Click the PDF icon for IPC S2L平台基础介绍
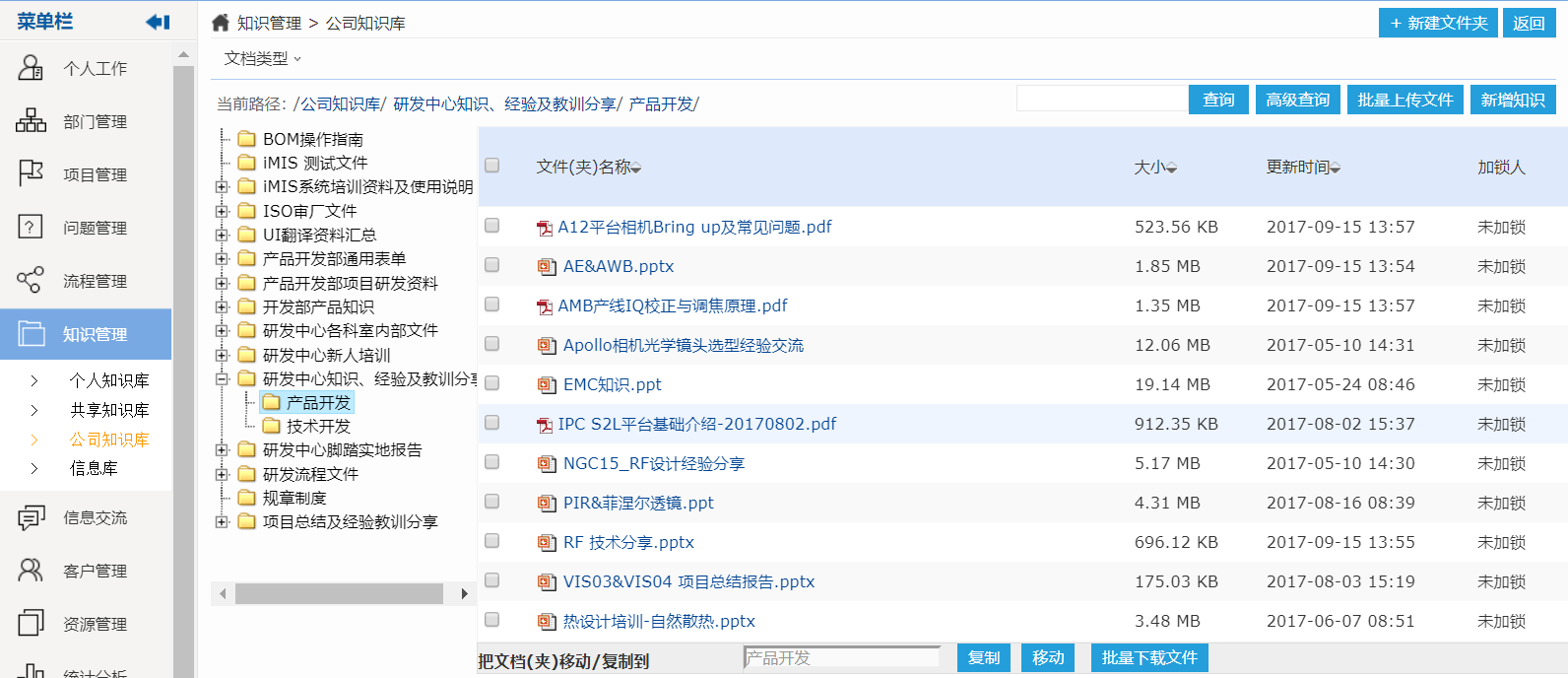Image resolution: width=1568 pixels, height=678 pixels. (544, 425)
